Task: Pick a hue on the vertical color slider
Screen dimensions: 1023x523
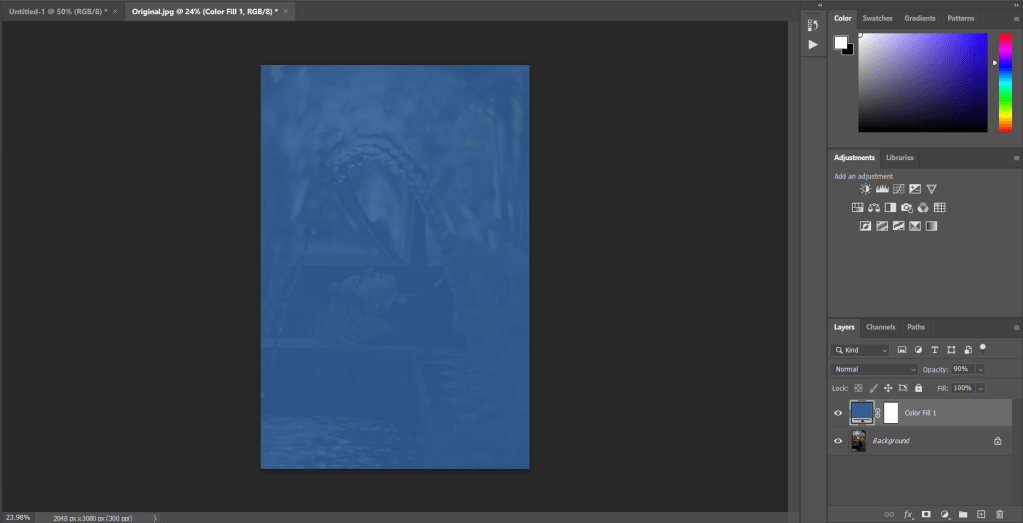Action: (1005, 82)
